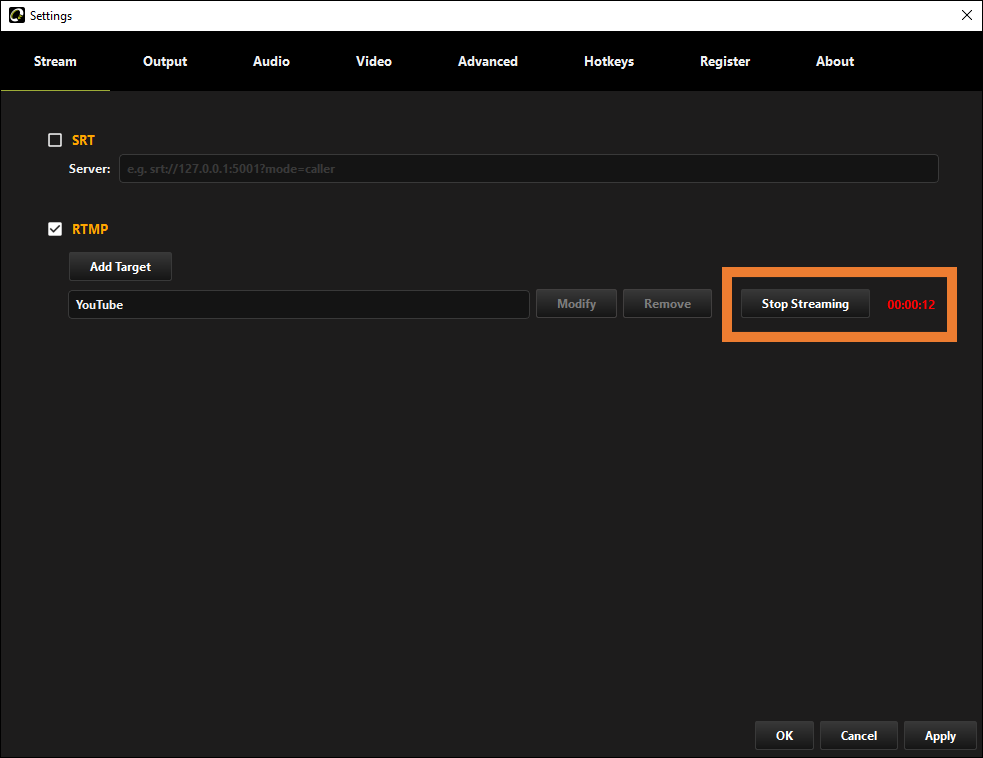Open the Hotkeys tab
The height and width of the screenshot is (758, 983).
pyautogui.click(x=609, y=61)
